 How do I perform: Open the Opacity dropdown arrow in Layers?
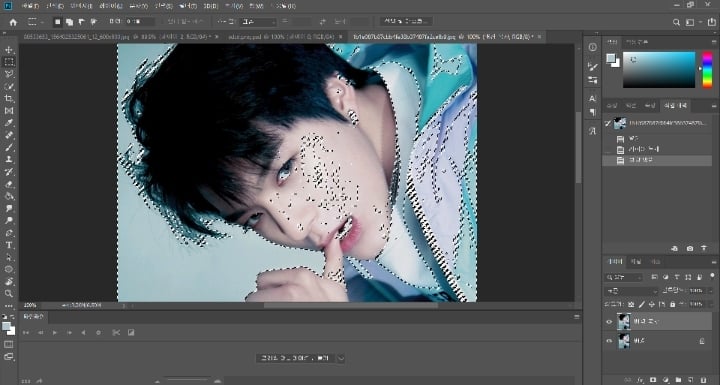pyautogui.click(x=711, y=291)
